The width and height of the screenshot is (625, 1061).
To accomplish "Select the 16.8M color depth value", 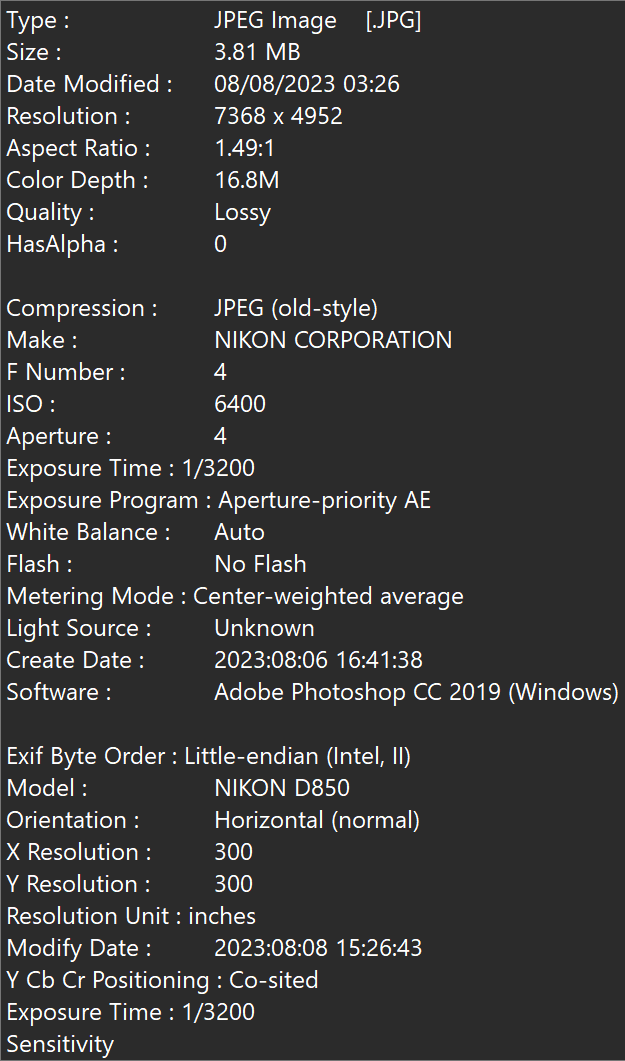I will 246,180.
